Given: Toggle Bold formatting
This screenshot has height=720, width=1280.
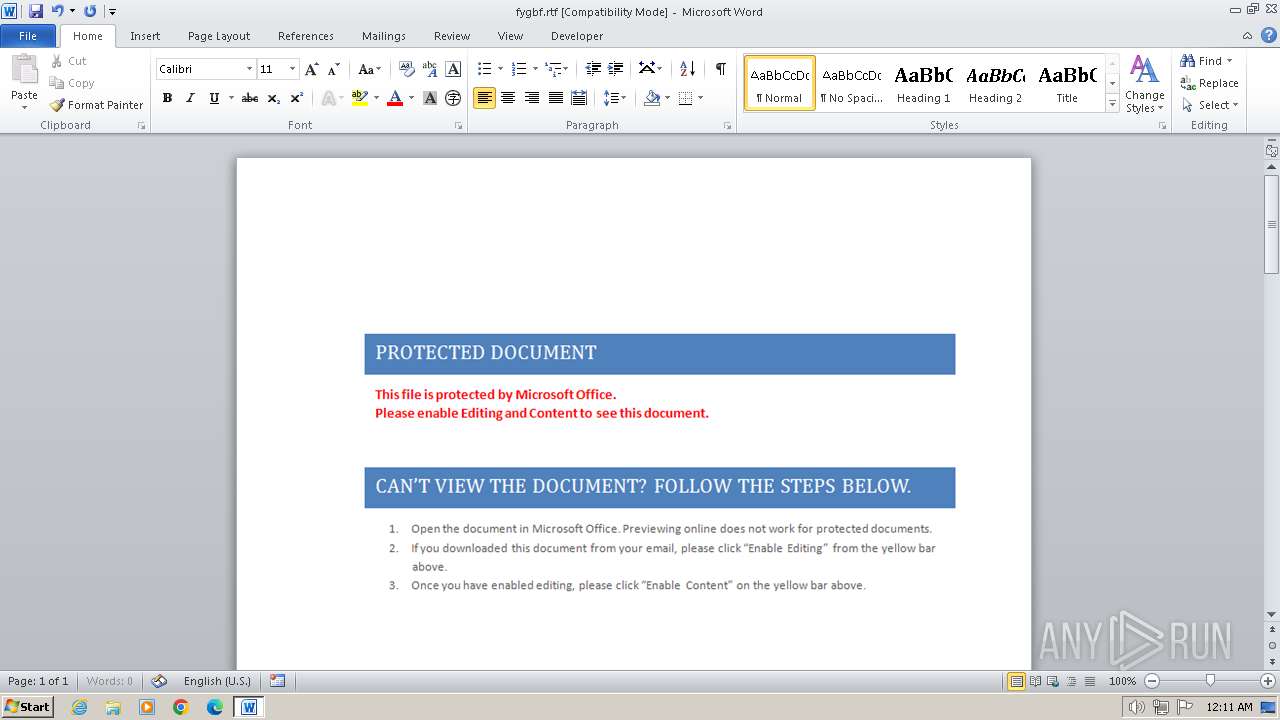Looking at the screenshot, I should pos(167,98).
